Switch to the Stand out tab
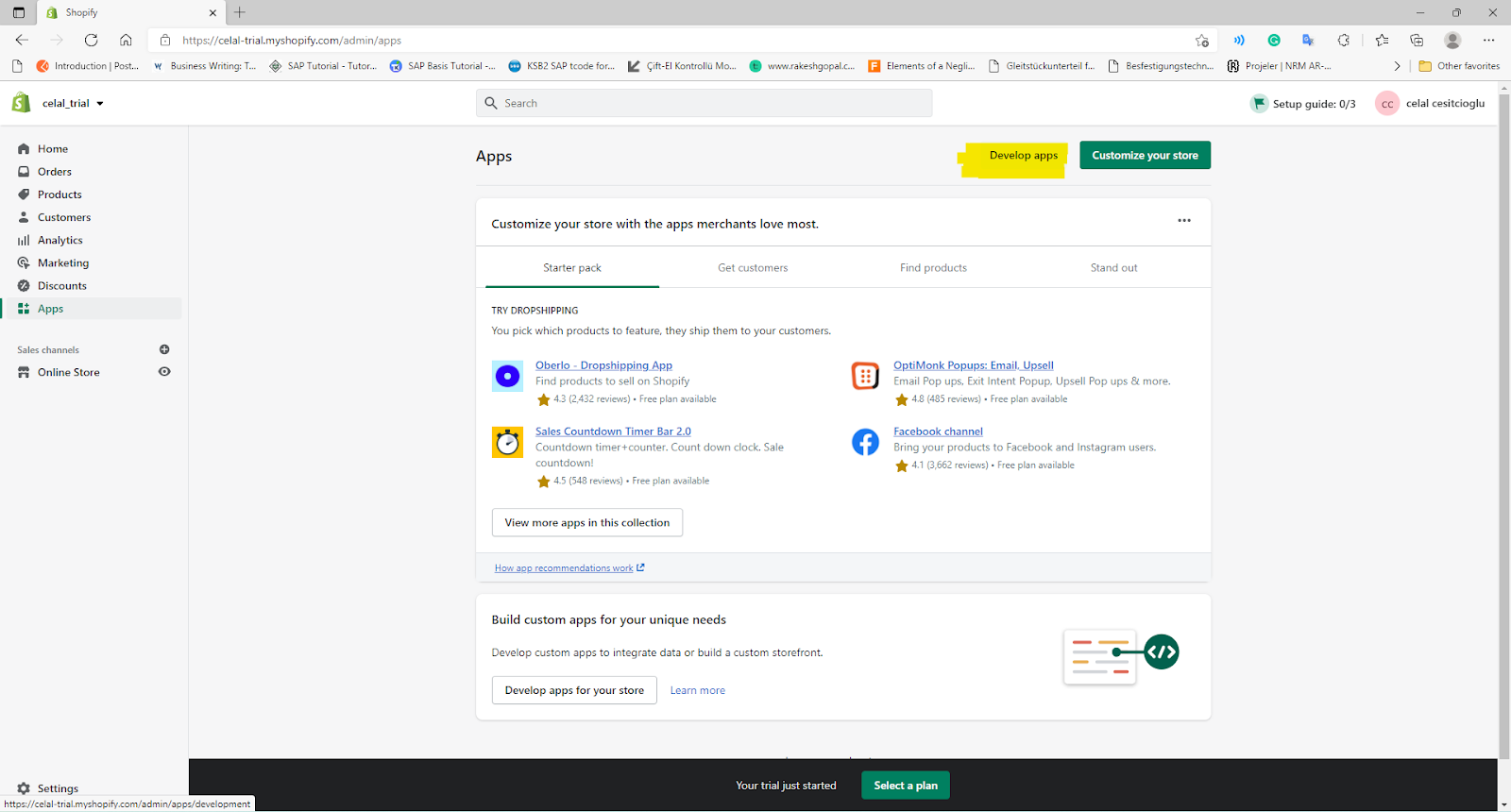Image resolution: width=1511 pixels, height=812 pixels. coord(1113,268)
